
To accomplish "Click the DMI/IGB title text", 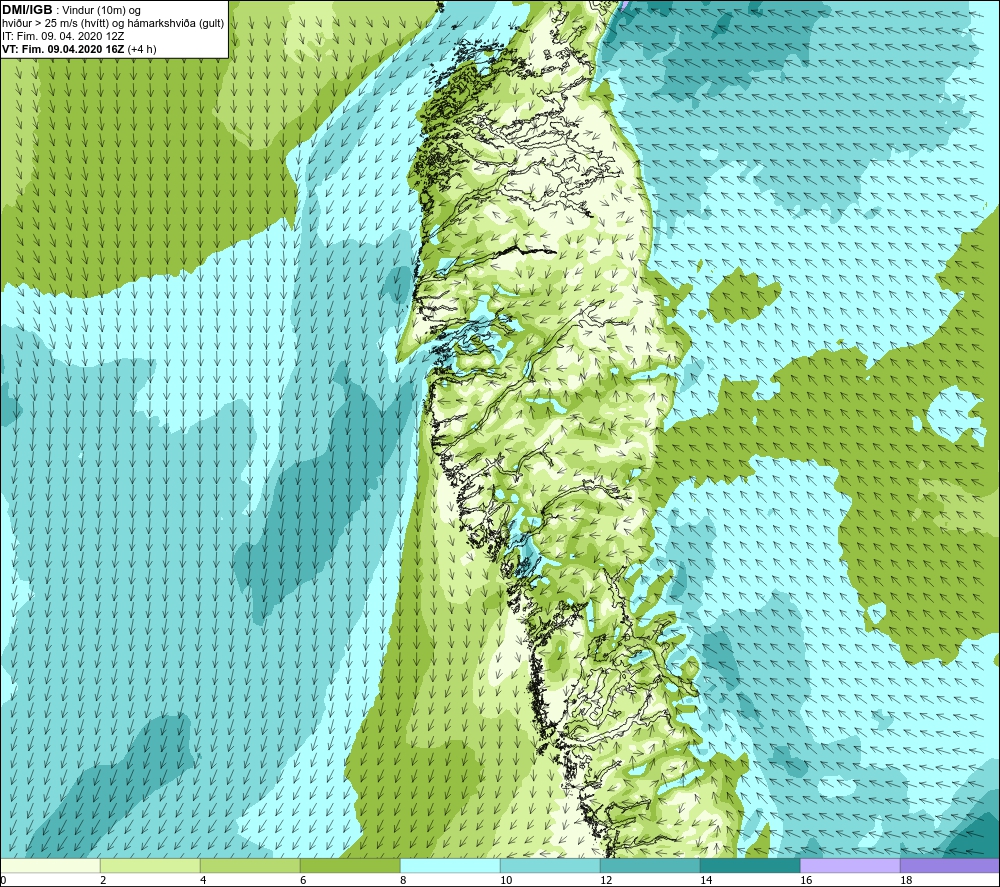I will pyautogui.click(x=27, y=10).
